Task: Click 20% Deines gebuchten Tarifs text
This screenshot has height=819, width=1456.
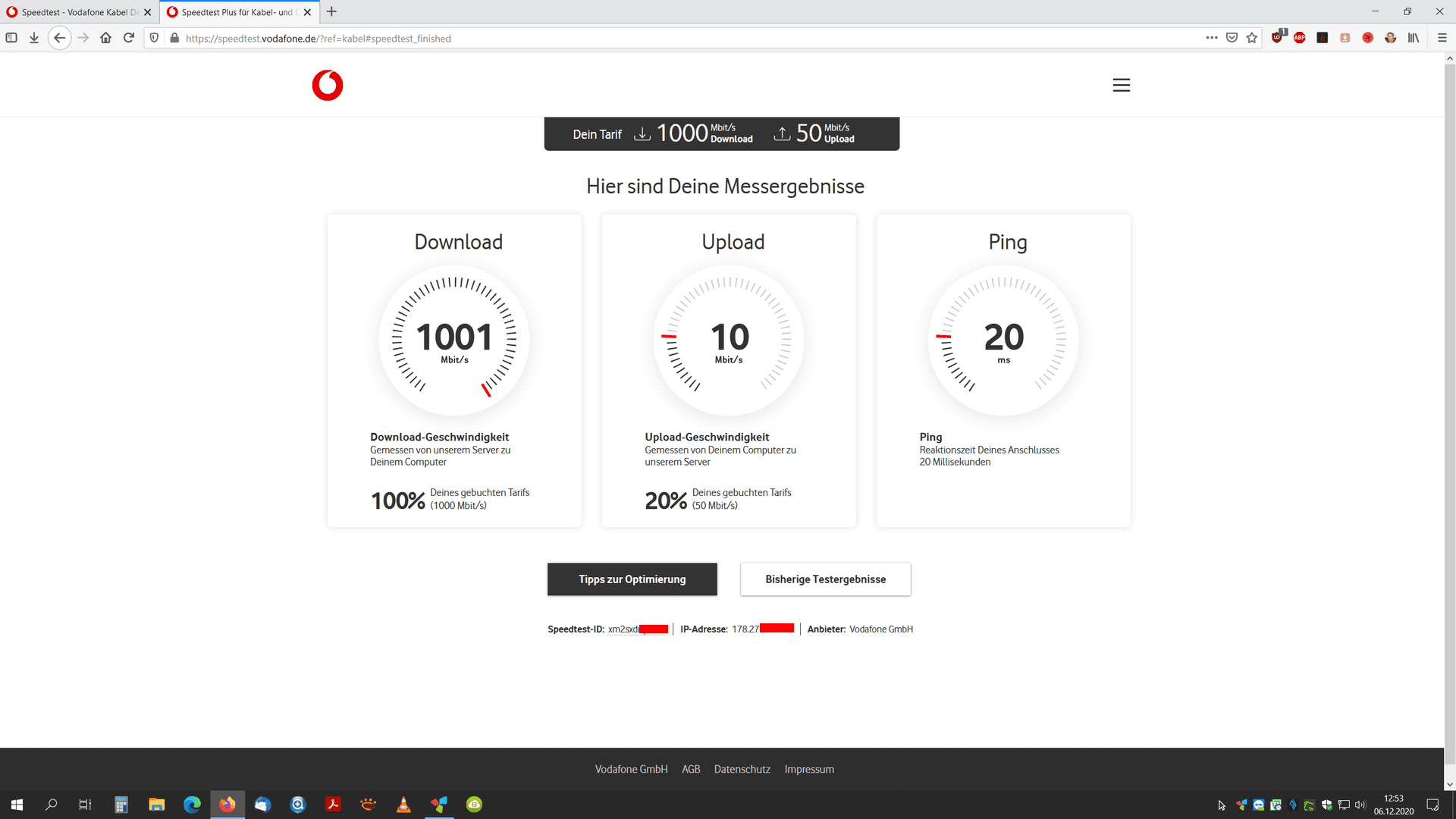Action: coord(718,500)
